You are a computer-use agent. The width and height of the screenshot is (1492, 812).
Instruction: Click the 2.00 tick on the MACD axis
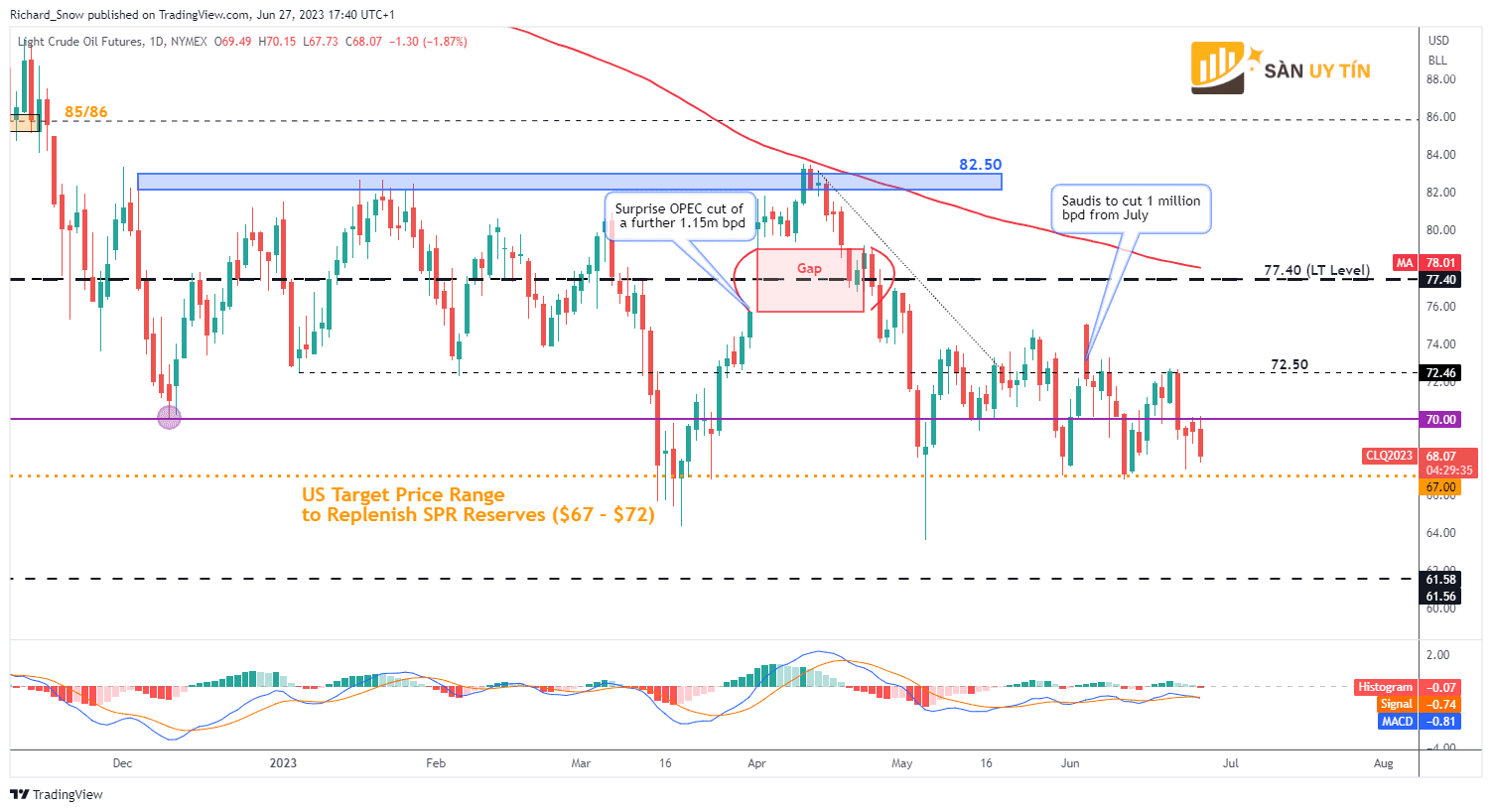coord(1438,655)
